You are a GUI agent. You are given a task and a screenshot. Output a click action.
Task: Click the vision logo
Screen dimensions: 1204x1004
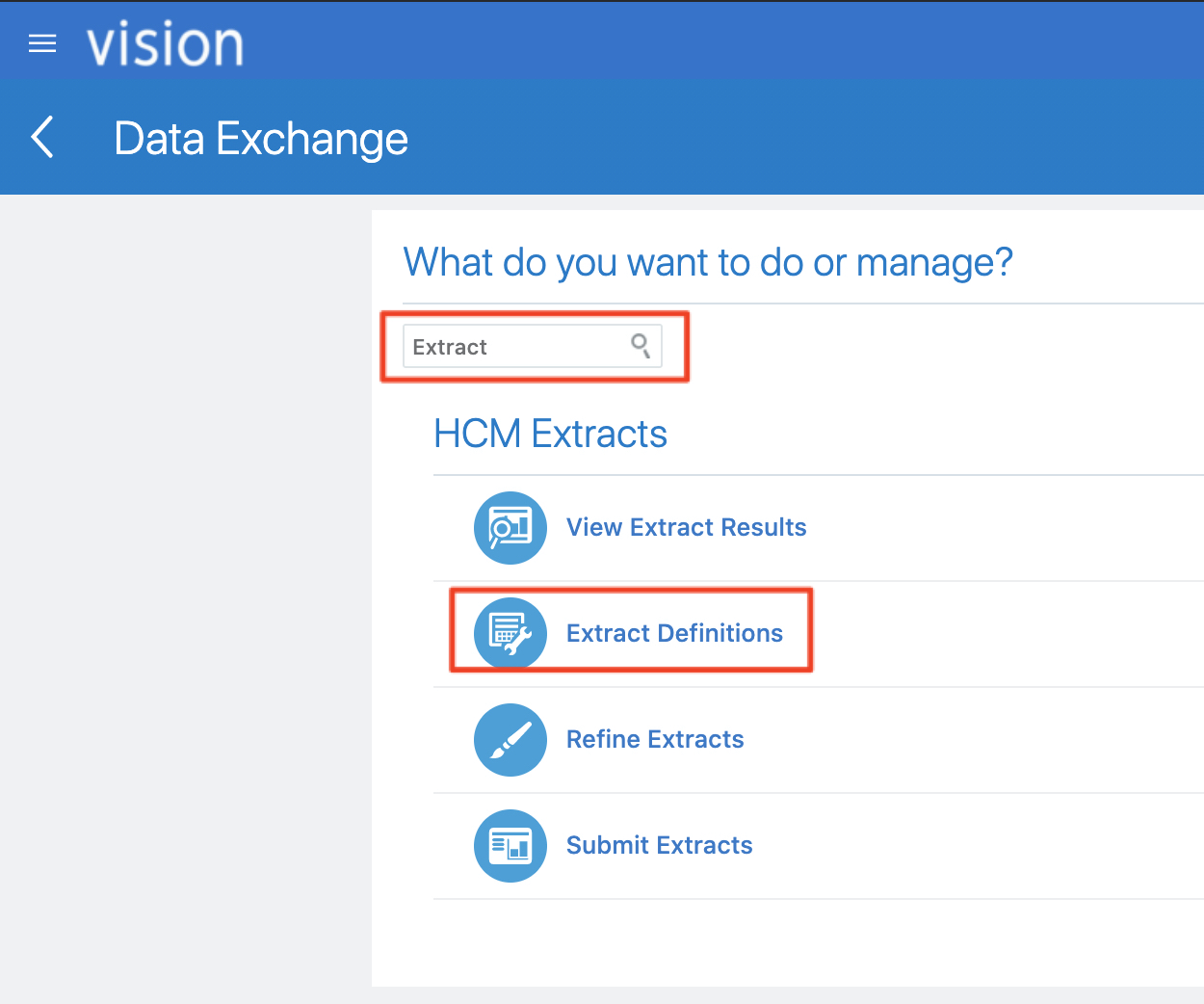165,45
